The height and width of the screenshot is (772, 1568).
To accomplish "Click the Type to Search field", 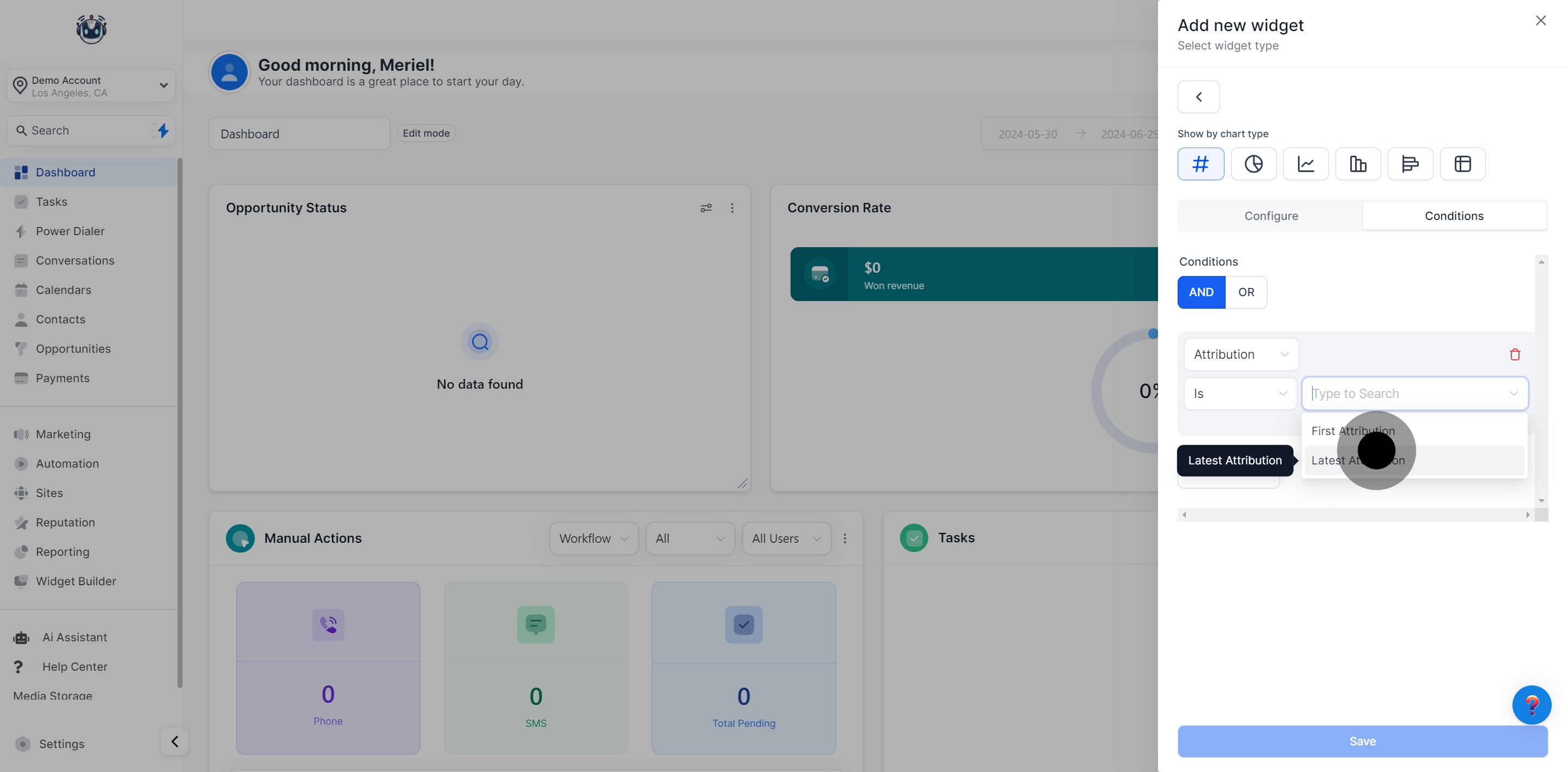I will click(x=1406, y=394).
